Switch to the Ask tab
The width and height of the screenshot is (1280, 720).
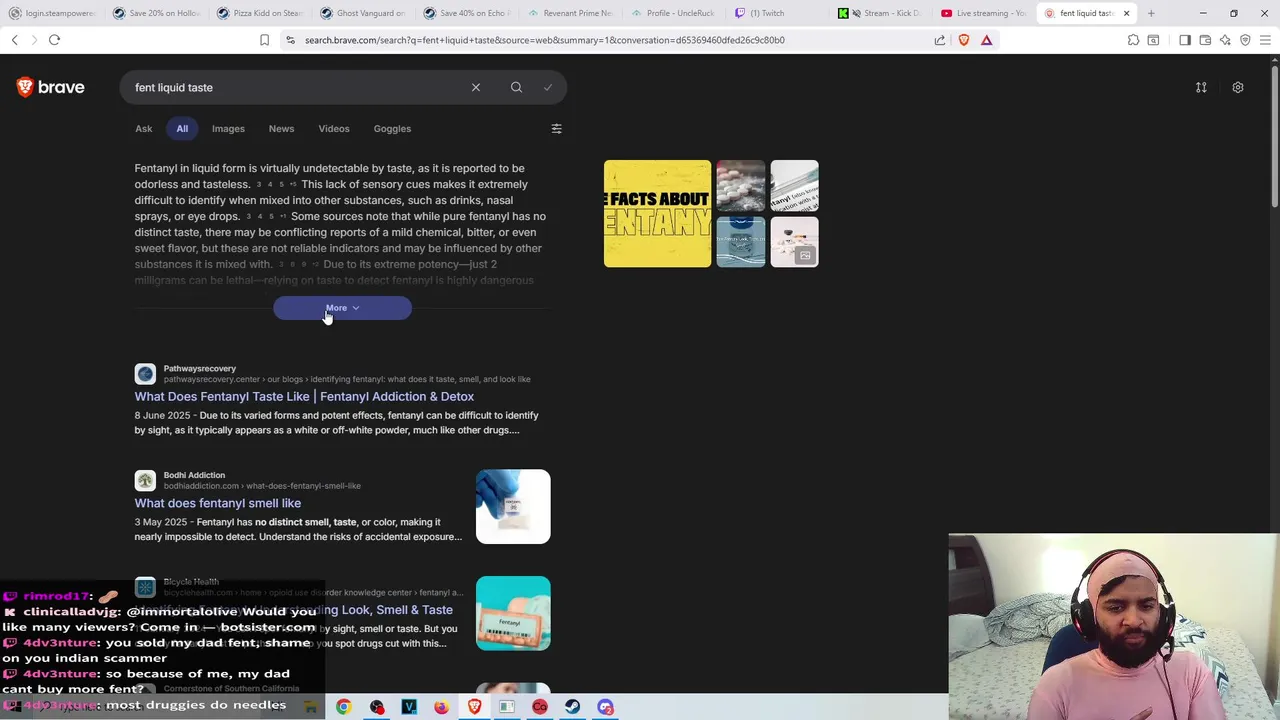pyautogui.click(x=144, y=128)
